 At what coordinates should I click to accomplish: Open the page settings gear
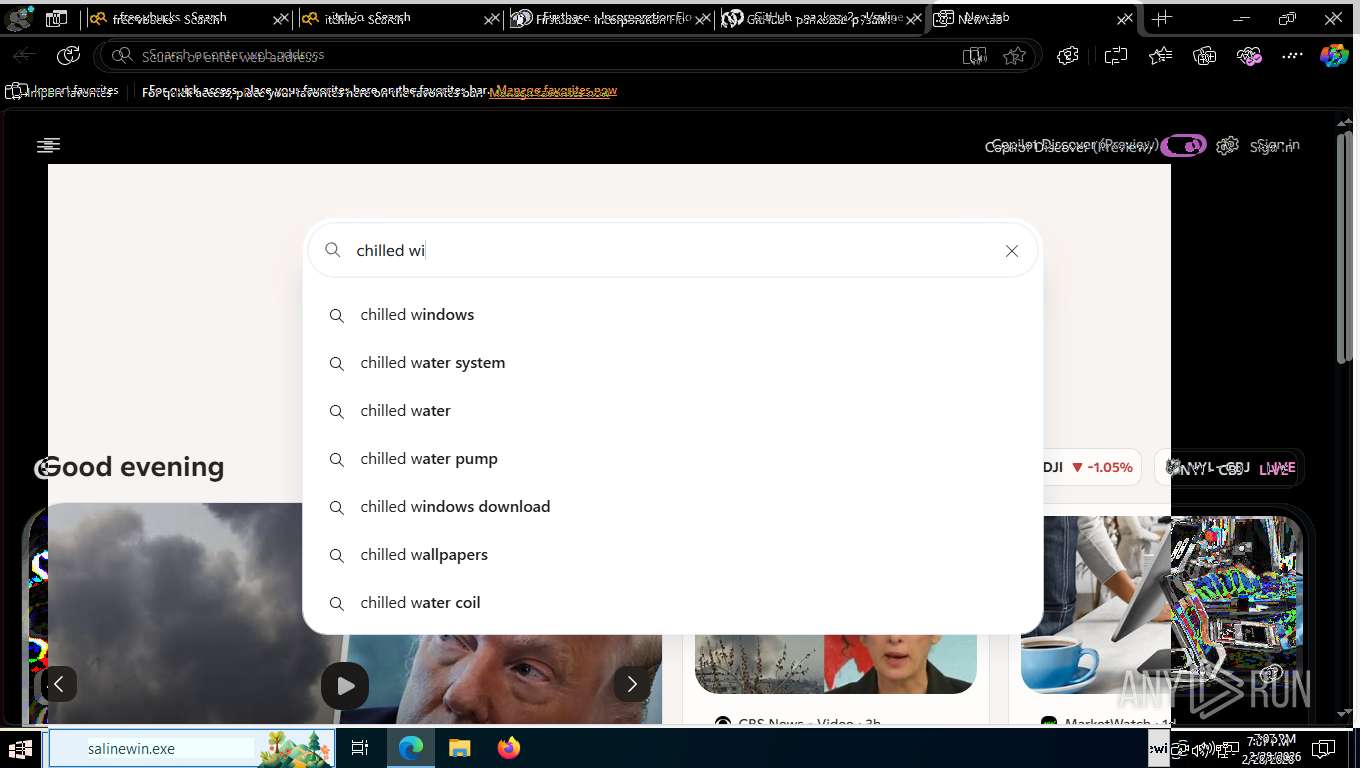[x=1228, y=146]
